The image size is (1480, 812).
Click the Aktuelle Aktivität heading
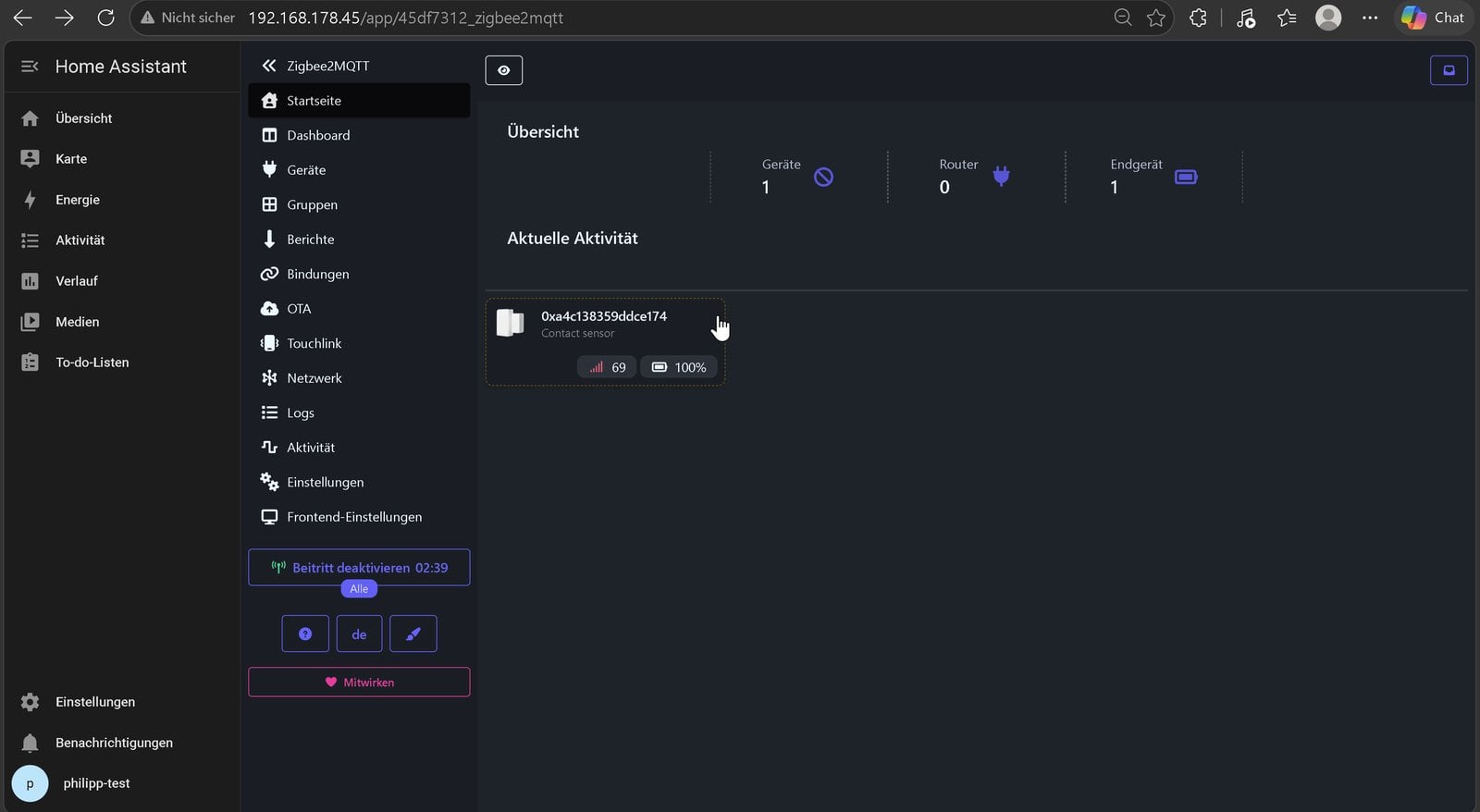(573, 239)
